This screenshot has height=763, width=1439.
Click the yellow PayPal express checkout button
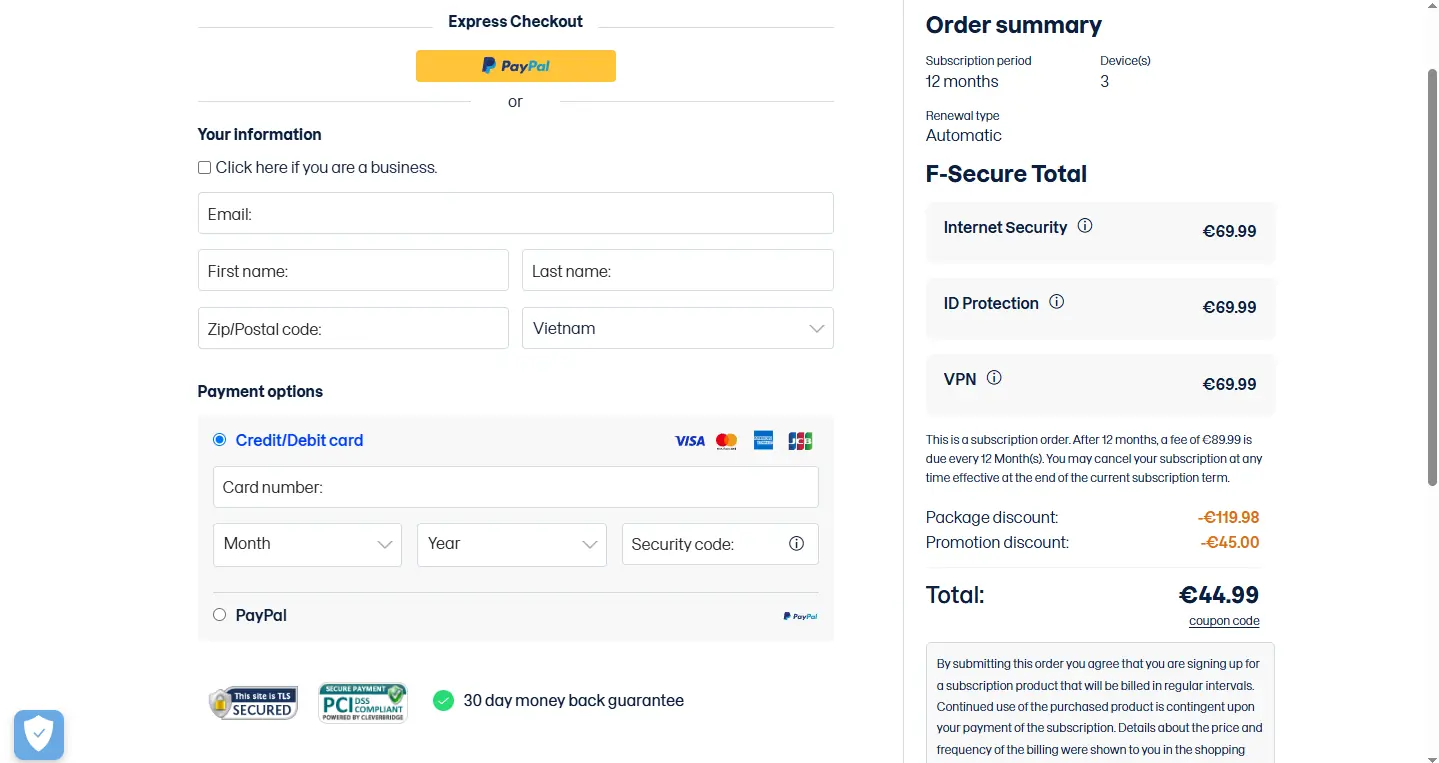tap(516, 66)
